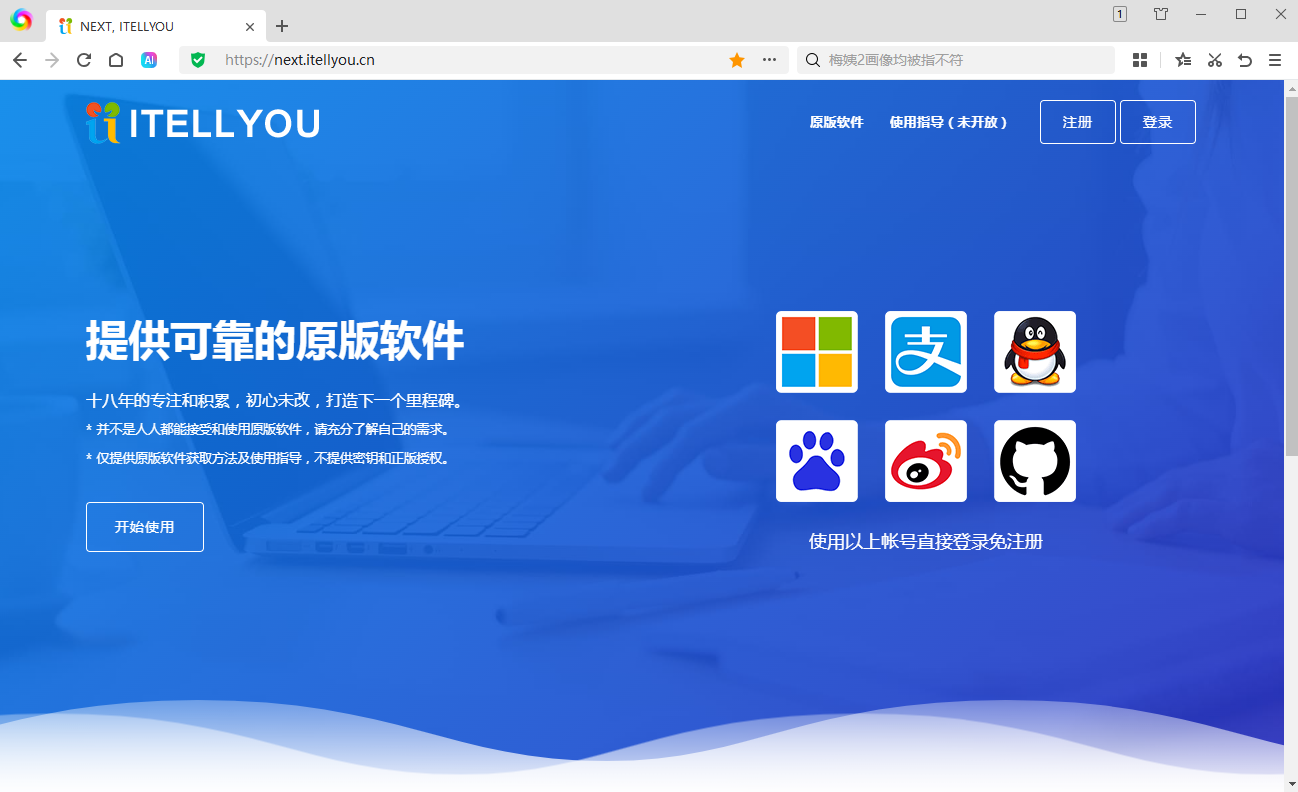
Task: Click the vertical scrollbar thumb
Action: (1291, 275)
